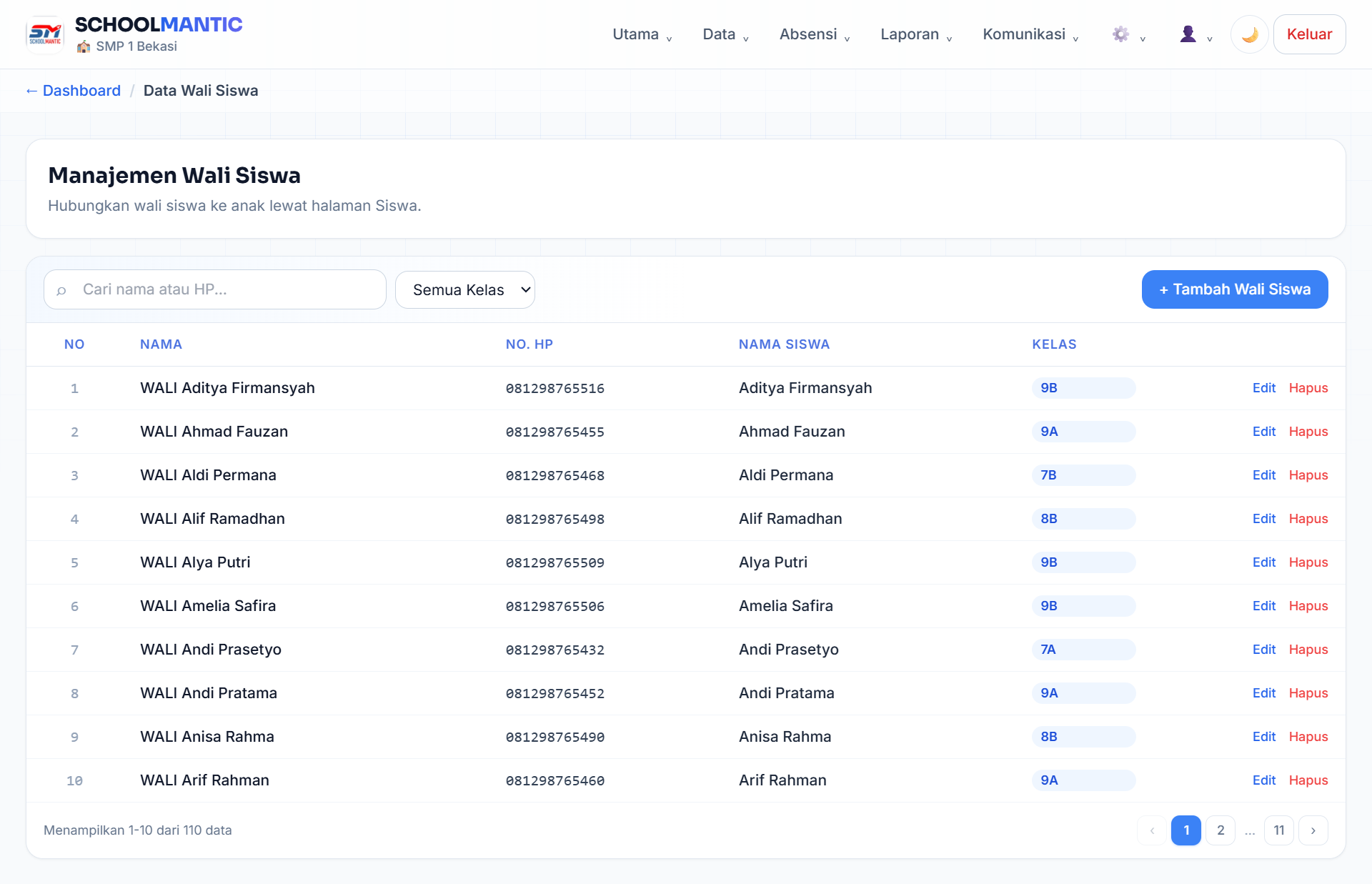Click the Schoolmantic SM logo icon
1372x884 pixels.
tap(45, 34)
